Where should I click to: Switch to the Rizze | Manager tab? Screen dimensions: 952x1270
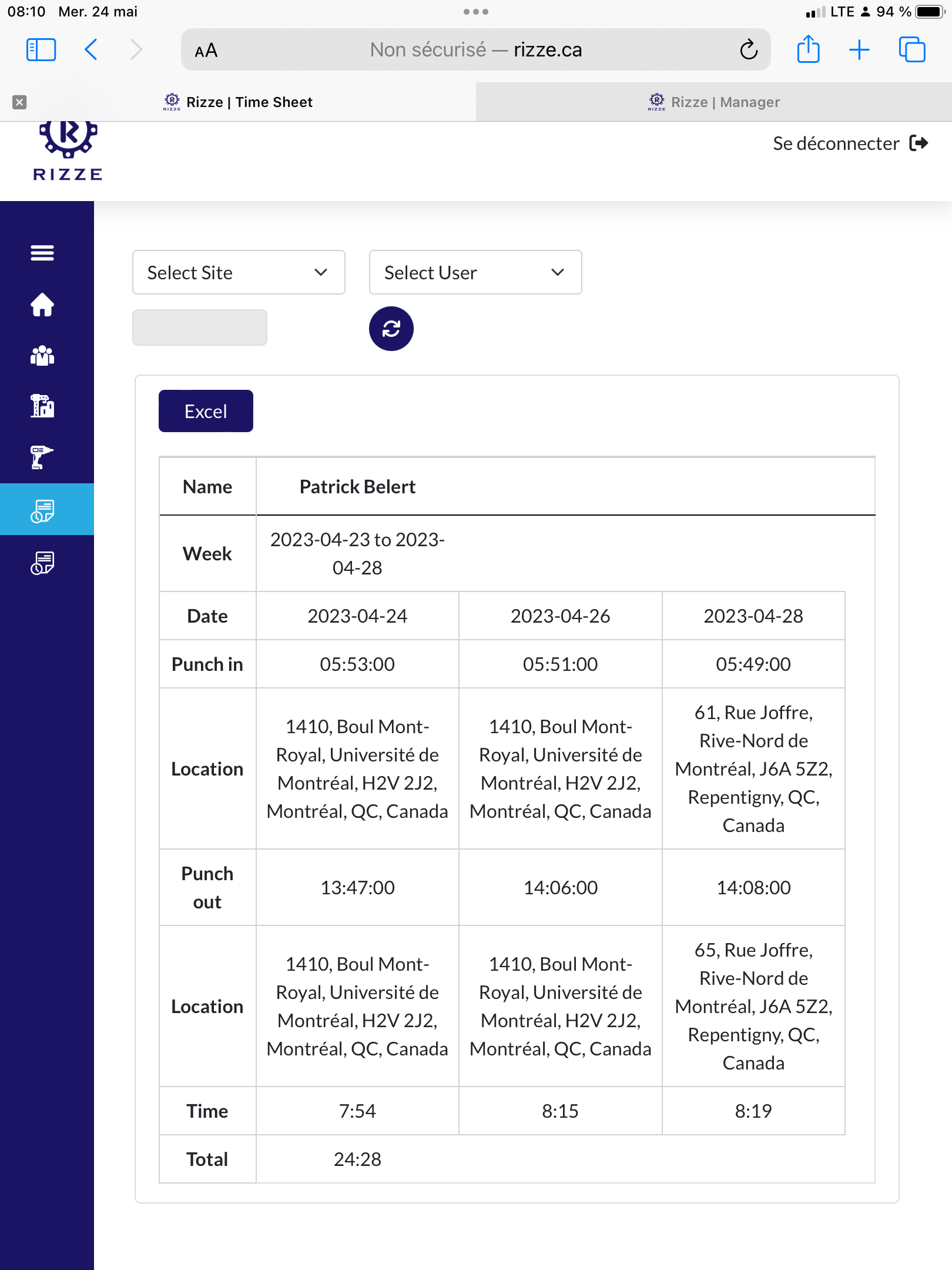tap(714, 102)
